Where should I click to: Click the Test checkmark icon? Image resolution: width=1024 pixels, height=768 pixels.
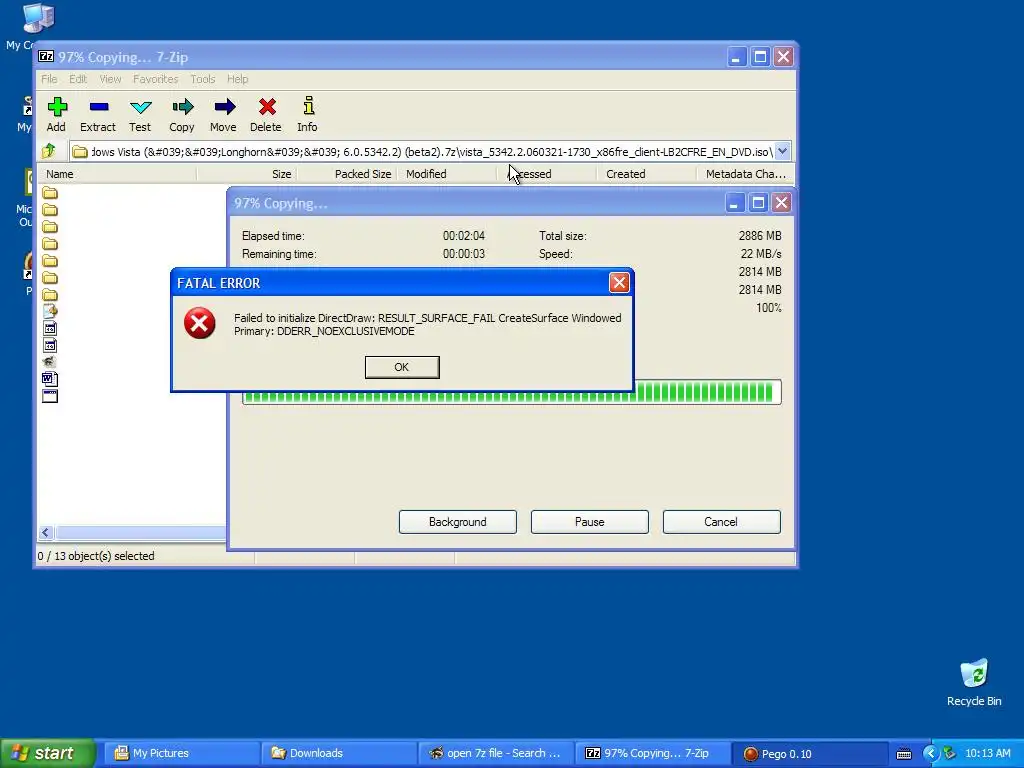[x=140, y=106]
